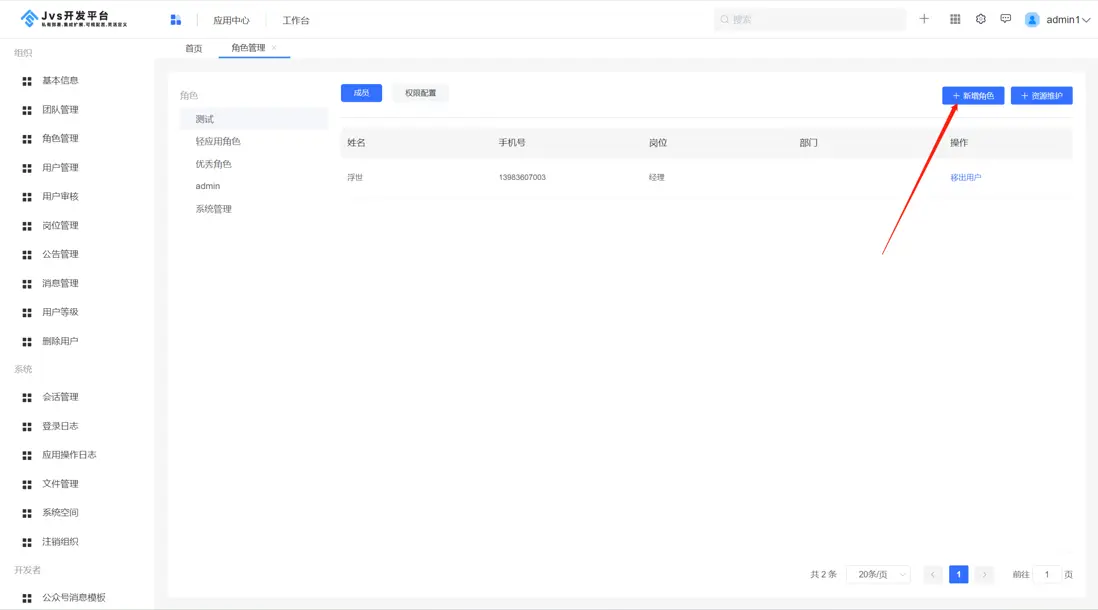Screen dimensions: 1098x610
Task: Switch to the 成员 tab
Action: click(x=361, y=93)
